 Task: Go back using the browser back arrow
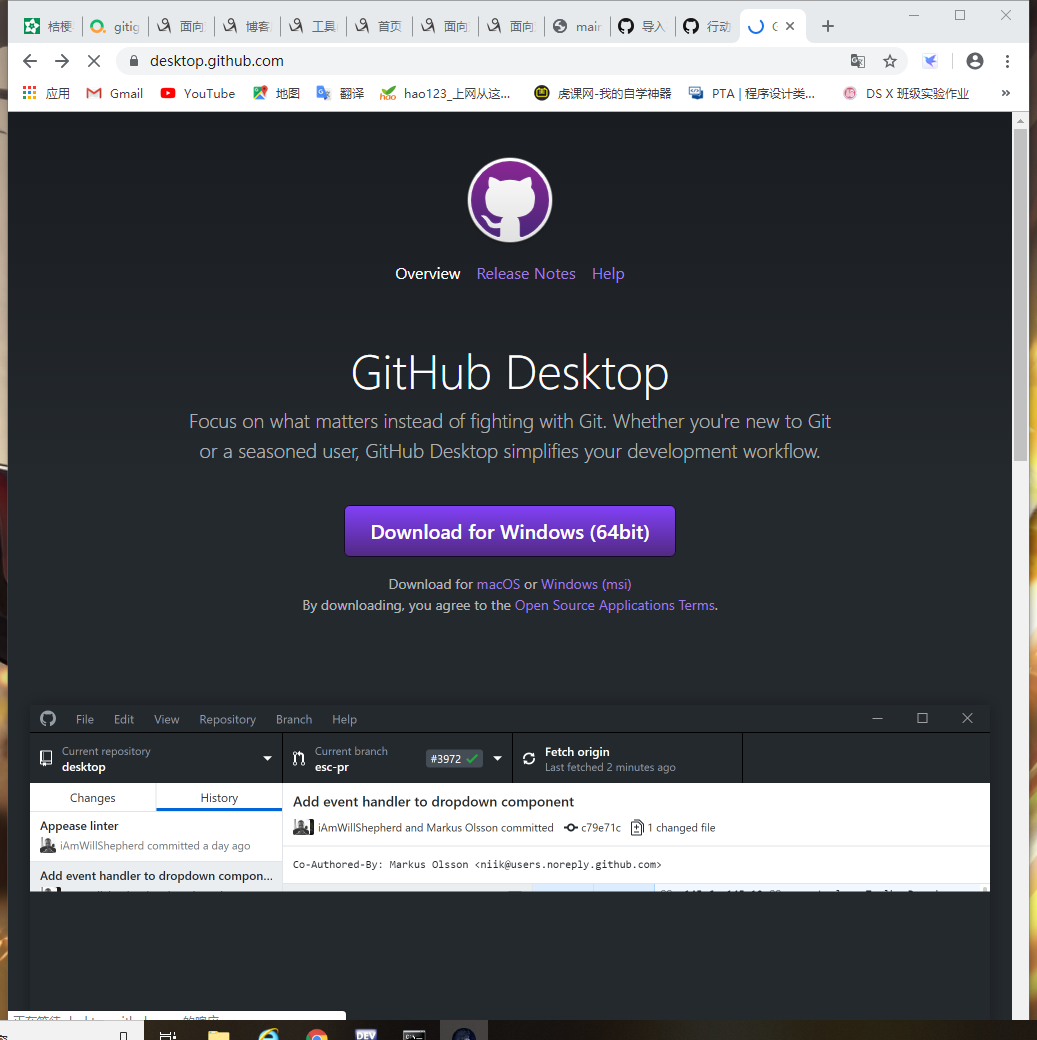click(x=30, y=61)
